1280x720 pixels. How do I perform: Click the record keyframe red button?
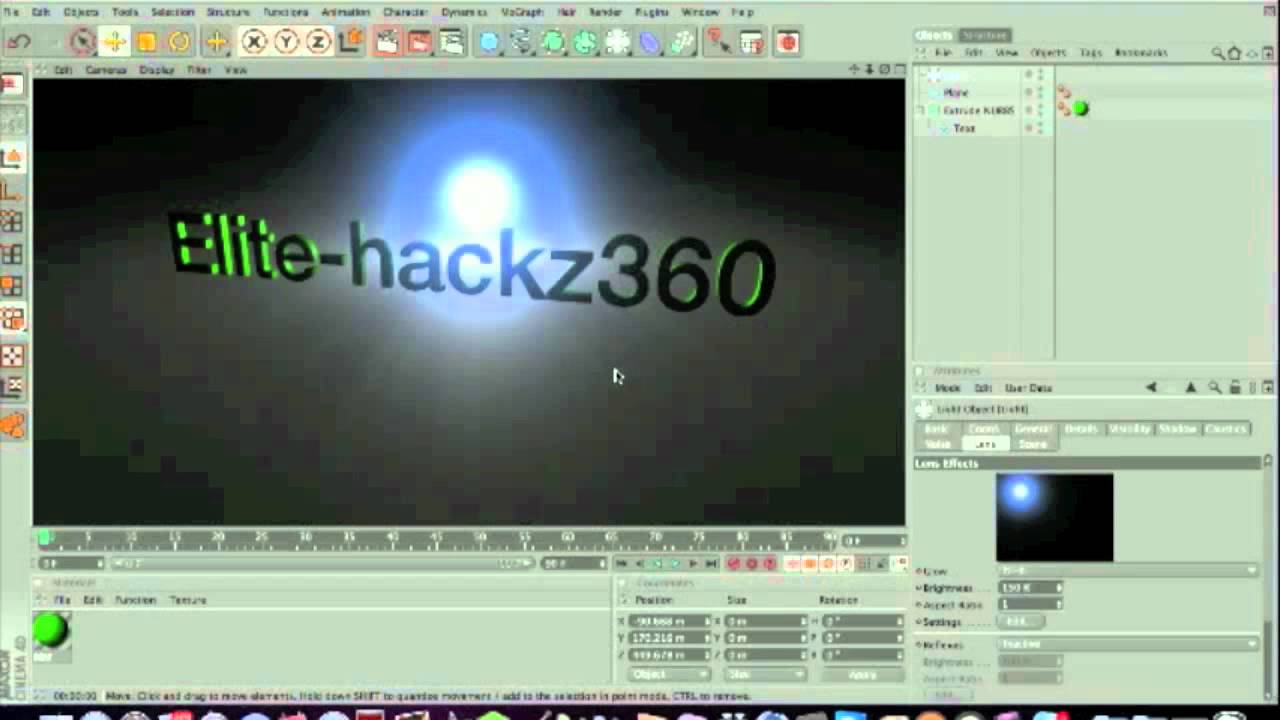(x=734, y=564)
